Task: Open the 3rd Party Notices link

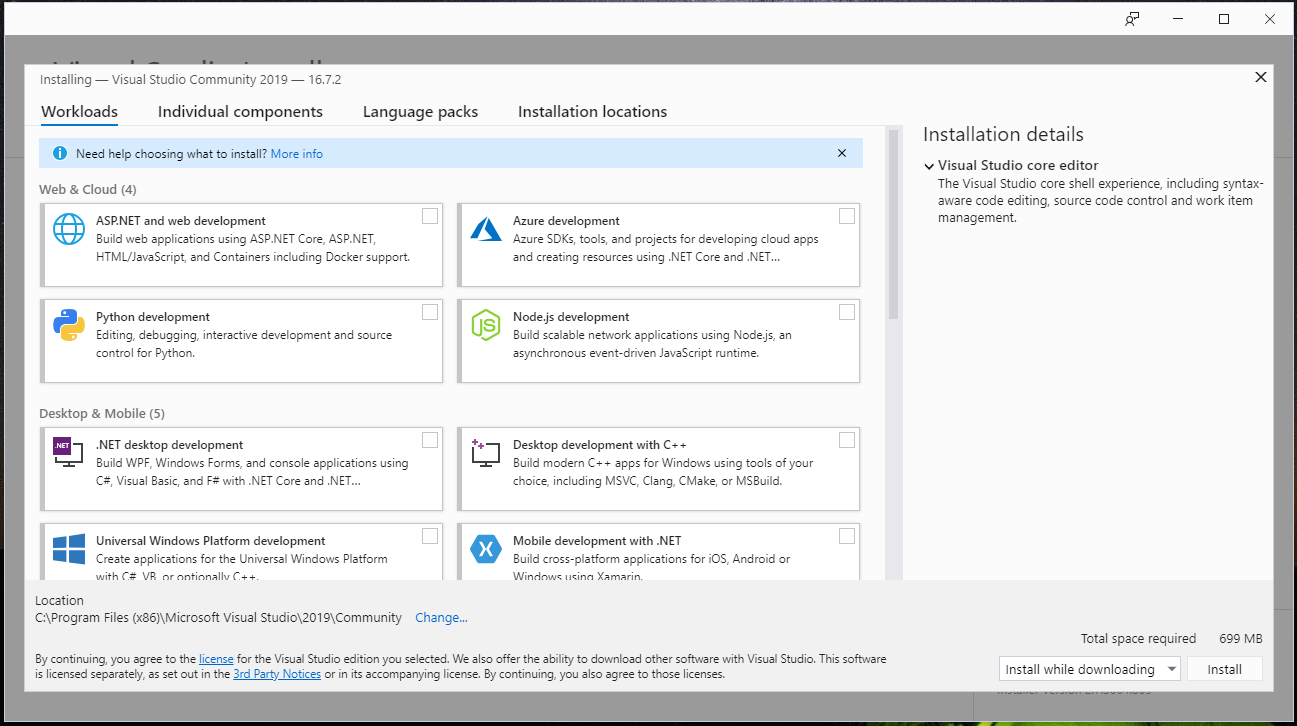Action: [x=277, y=674]
